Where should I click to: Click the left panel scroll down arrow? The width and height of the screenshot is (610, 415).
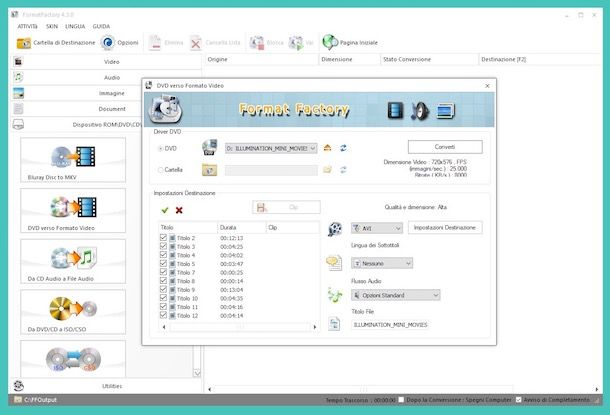197,373
